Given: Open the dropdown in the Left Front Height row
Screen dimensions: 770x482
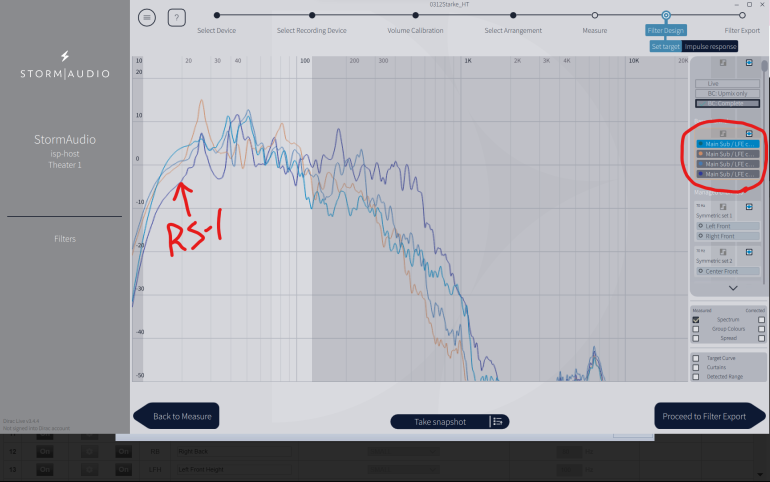Looking at the screenshot, I should pos(404,470).
